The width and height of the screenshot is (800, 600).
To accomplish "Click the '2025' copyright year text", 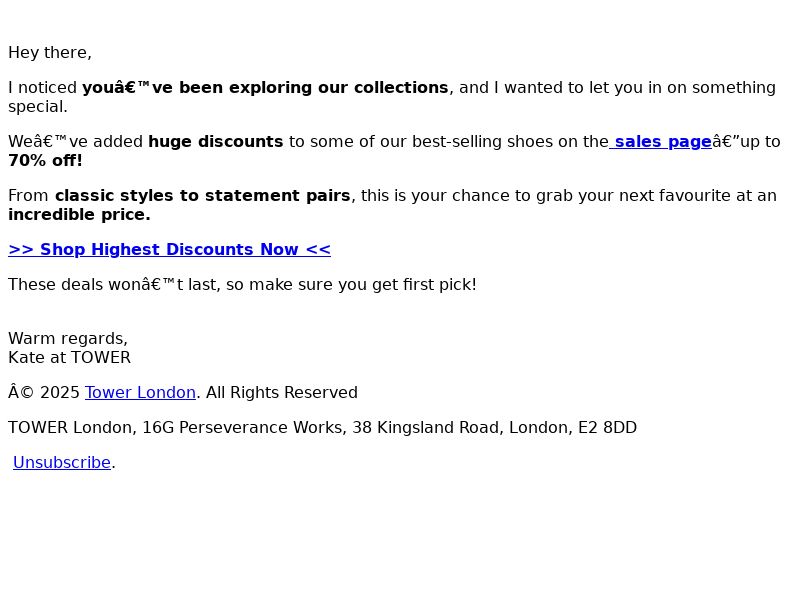I will (60, 392).
